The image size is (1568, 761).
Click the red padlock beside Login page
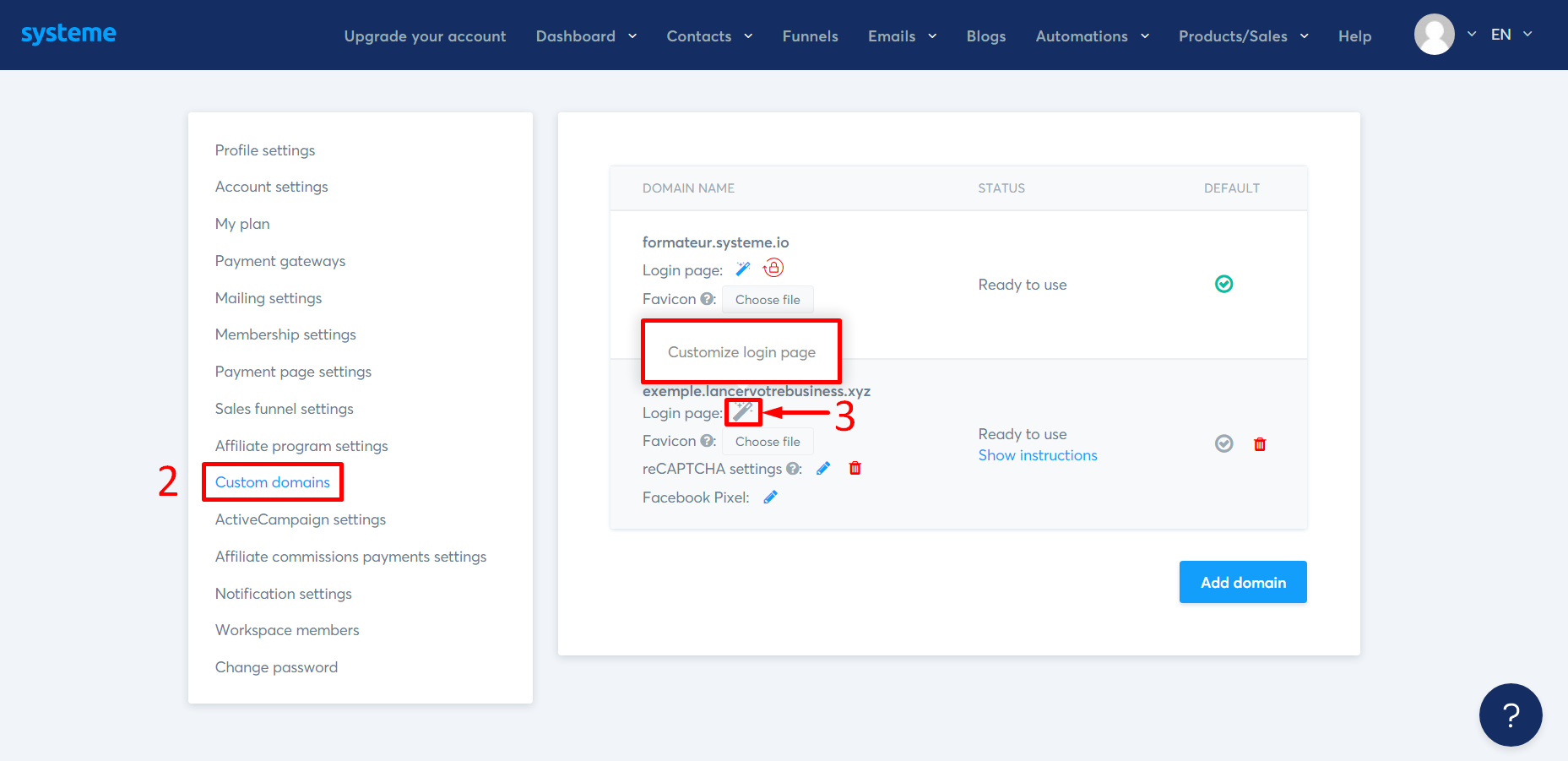(773, 269)
